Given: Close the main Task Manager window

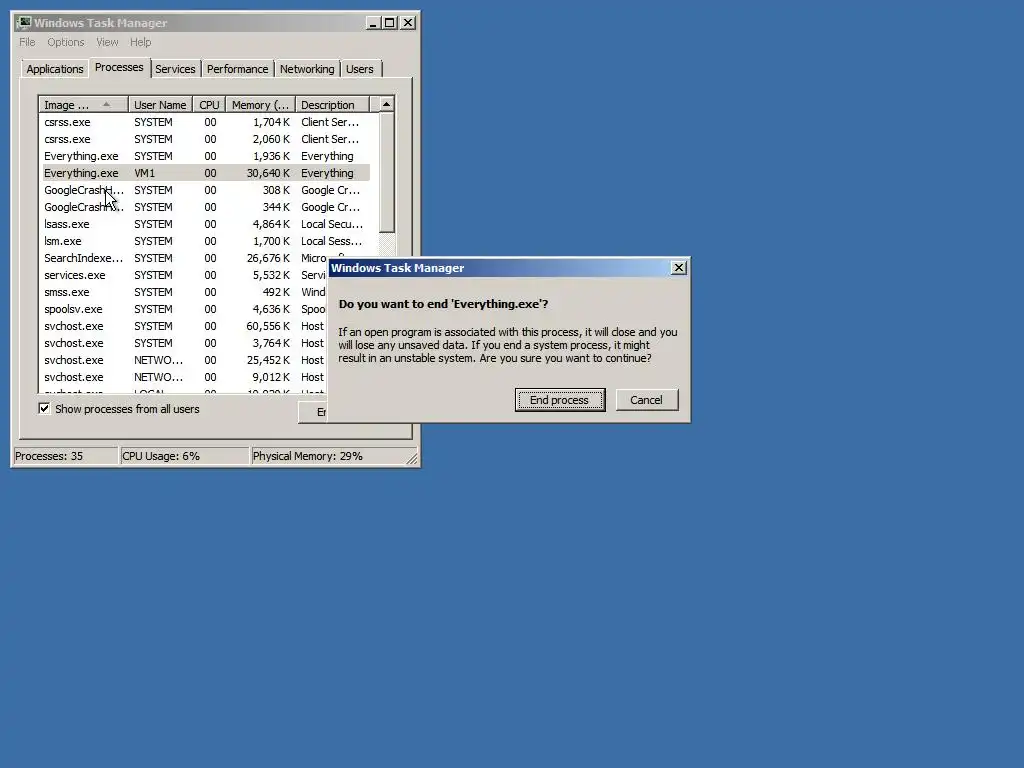Looking at the screenshot, I should tap(408, 23).
